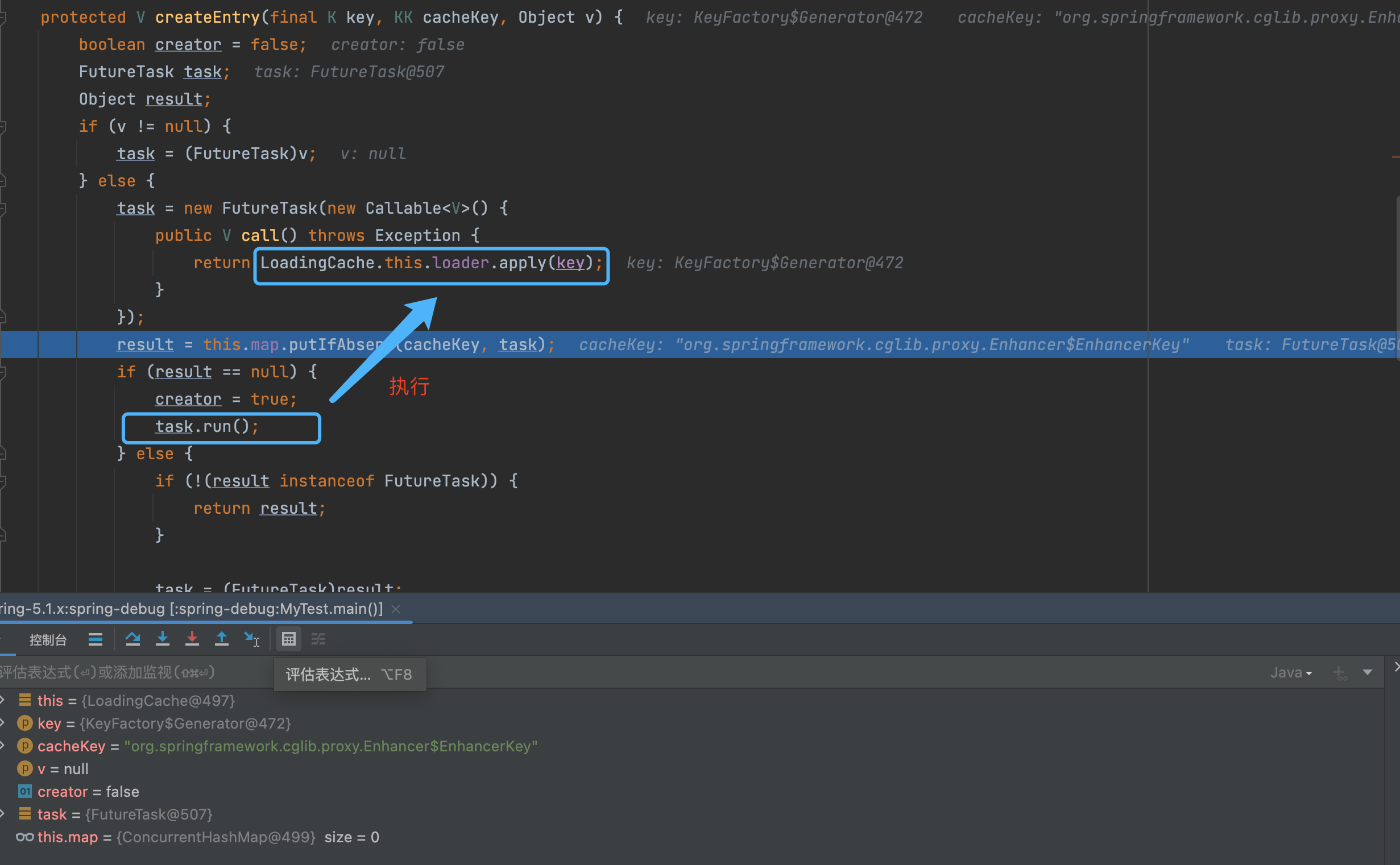Viewport: 1400px width, 865px height.
Task: Click the object icon beside 'this' variable
Action: (24, 700)
